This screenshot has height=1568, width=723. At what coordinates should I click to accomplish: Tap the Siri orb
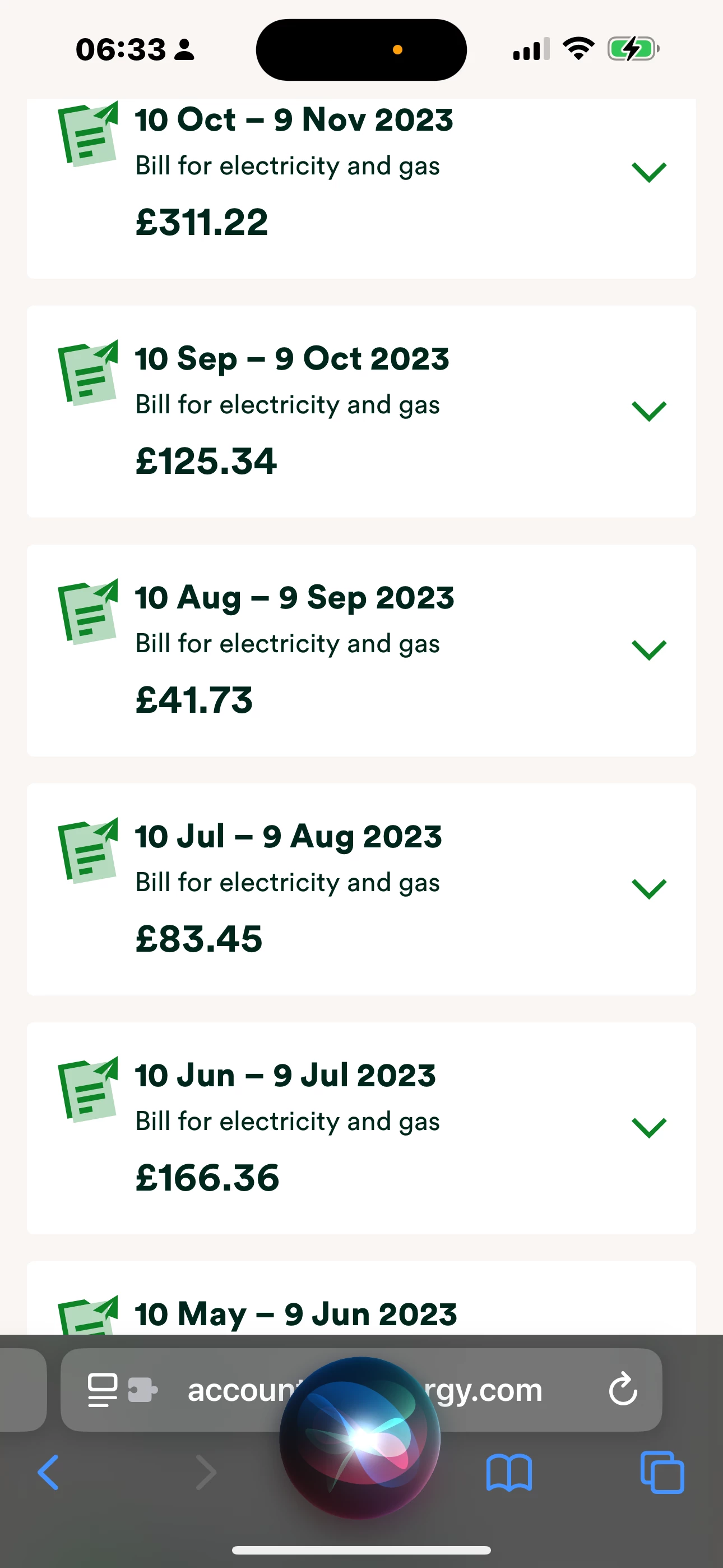[x=360, y=1438]
